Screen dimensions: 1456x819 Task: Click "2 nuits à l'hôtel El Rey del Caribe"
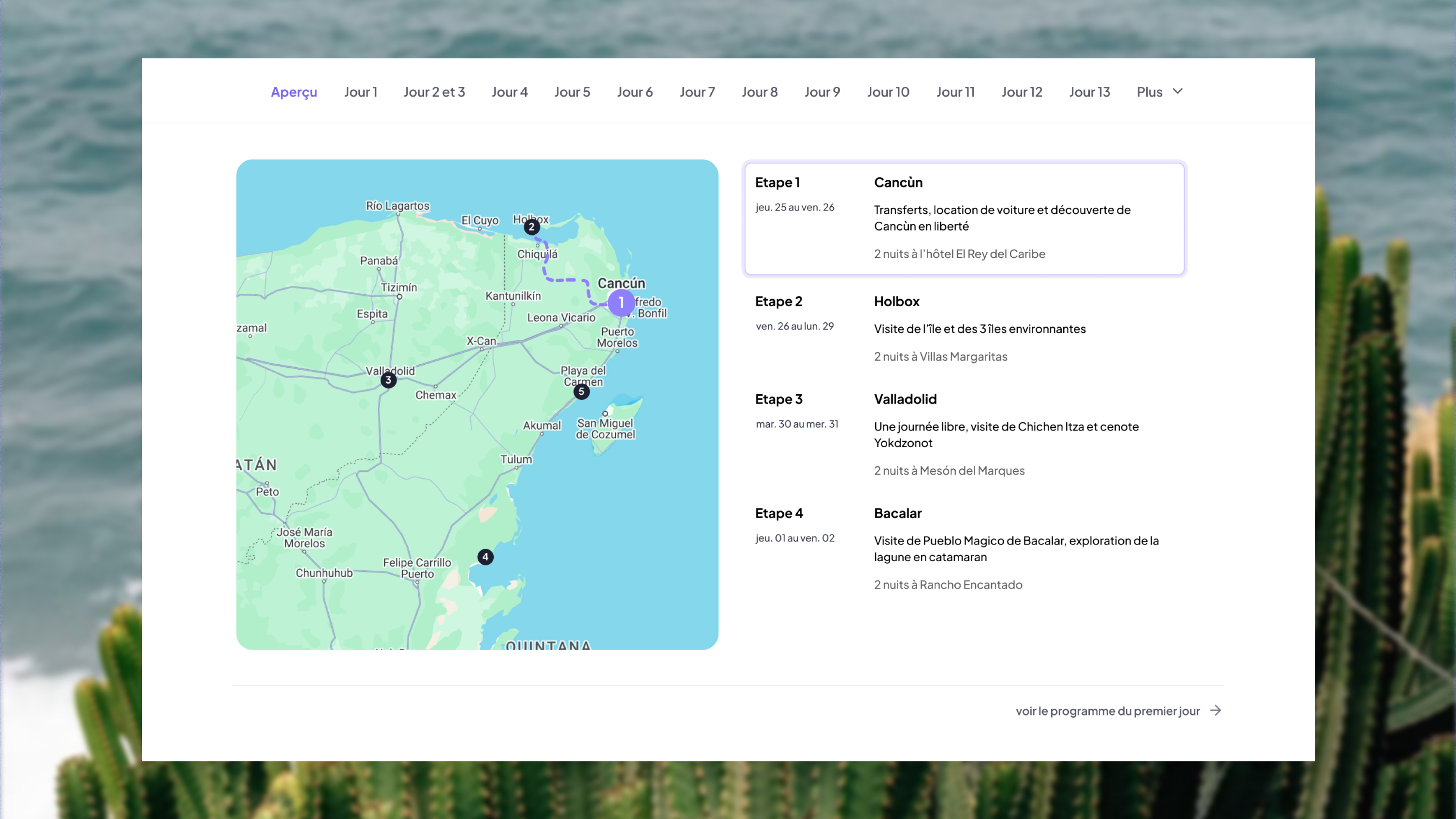(959, 254)
